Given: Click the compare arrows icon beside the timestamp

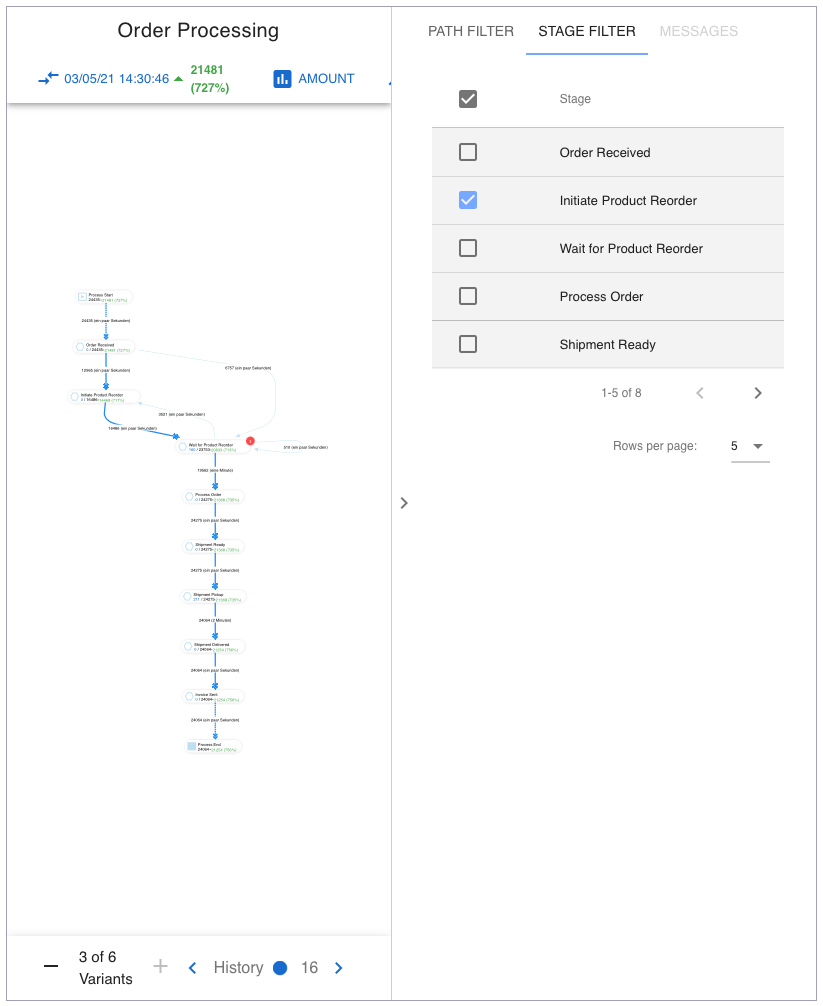Looking at the screenshot, I should pyautogui.click(x=49, y=78).
